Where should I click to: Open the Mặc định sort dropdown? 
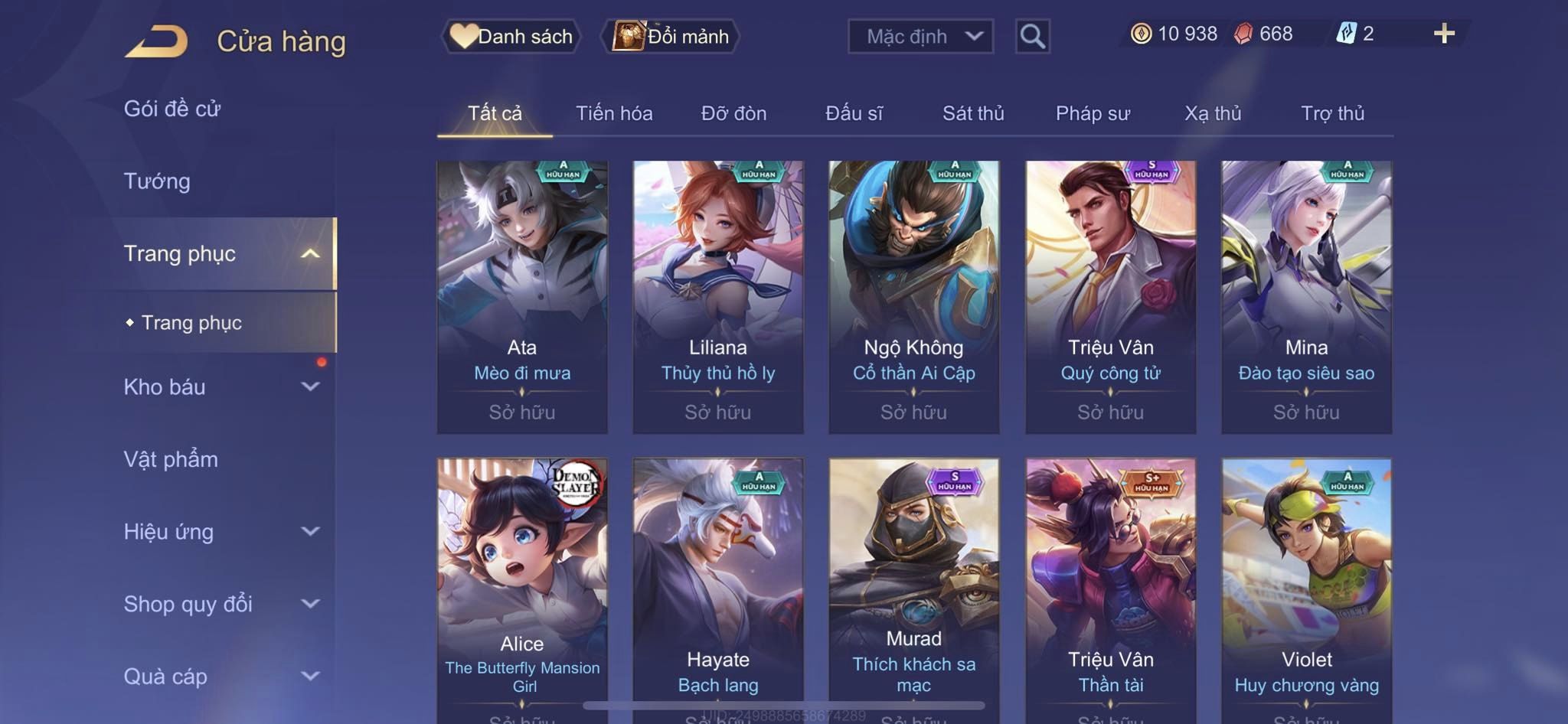[x=920, y=36]
